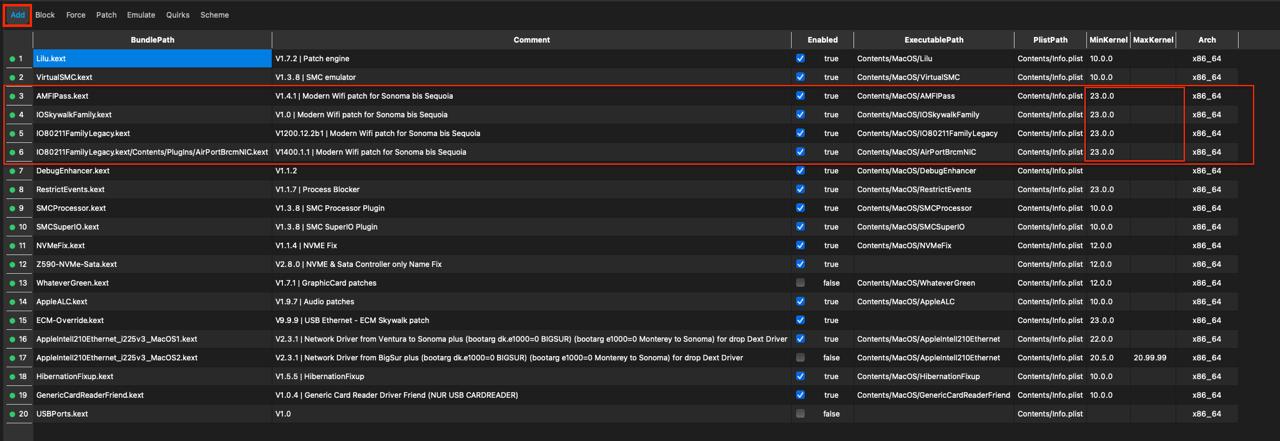Select the NVMeFix.kext bundle path cell
Viewport: 1280px width, 441px height.
pos(152,245)
